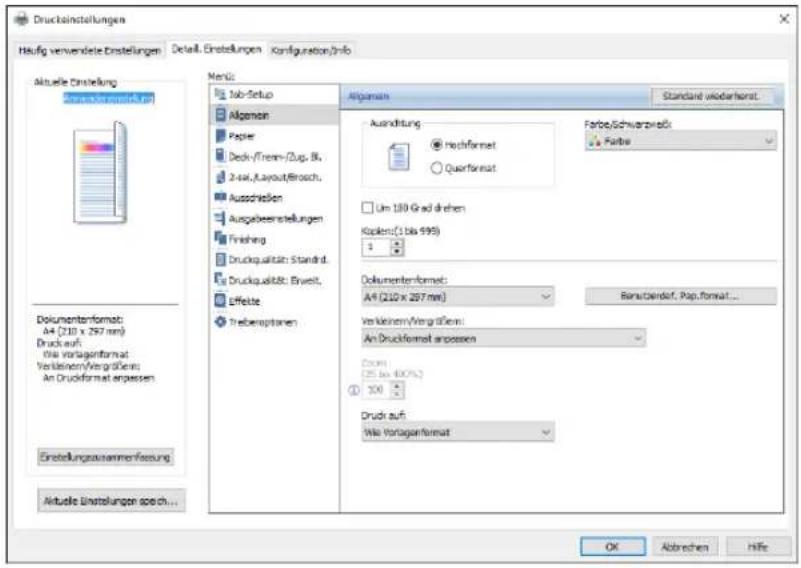Select Ausgabeeinstellungen in the menu list

point(274,219)
